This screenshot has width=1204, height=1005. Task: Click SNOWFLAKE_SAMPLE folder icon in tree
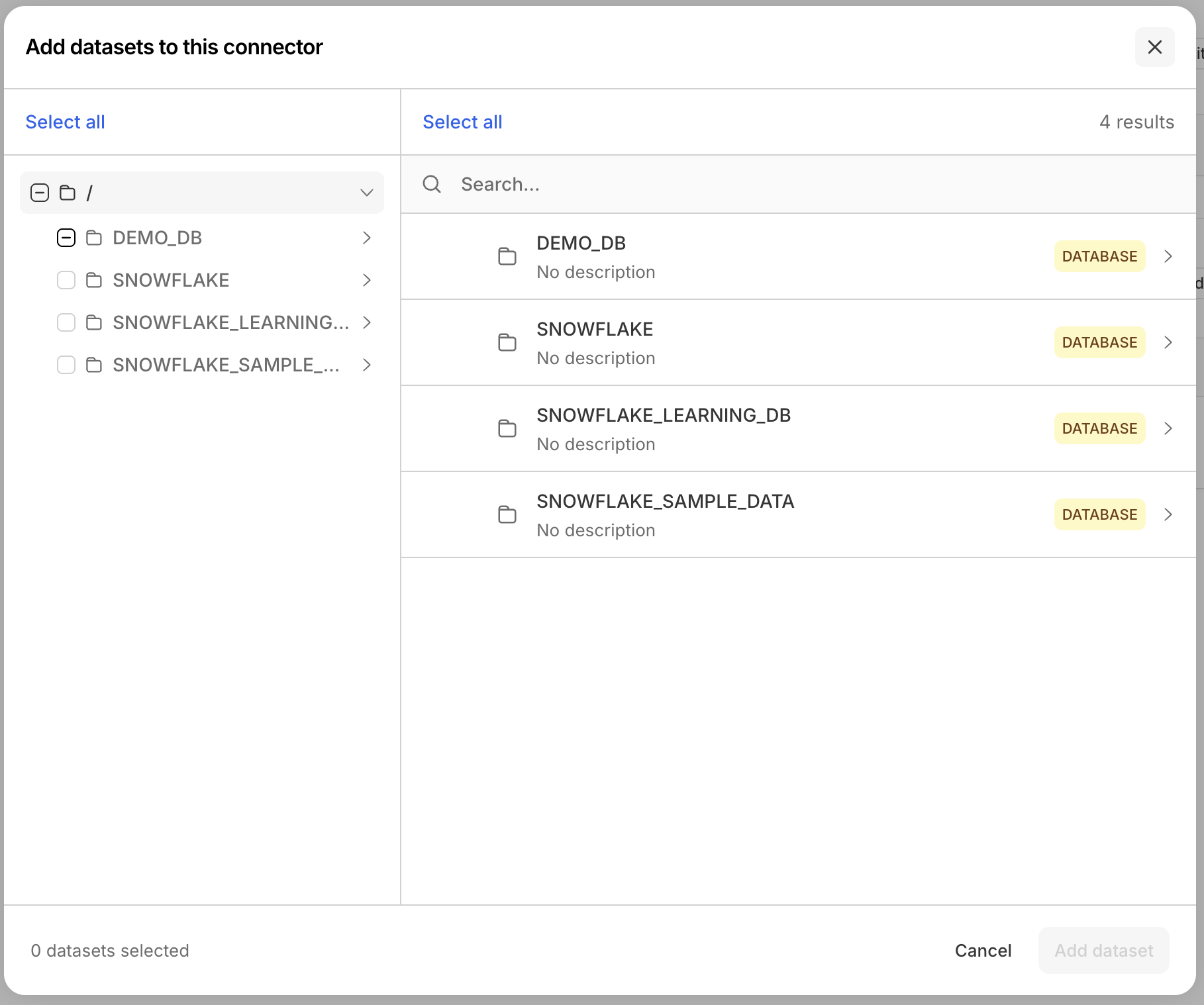point(94,365)
